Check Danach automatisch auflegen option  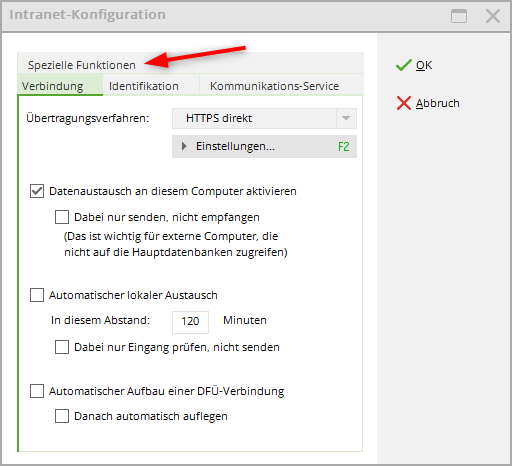point(62,416)
